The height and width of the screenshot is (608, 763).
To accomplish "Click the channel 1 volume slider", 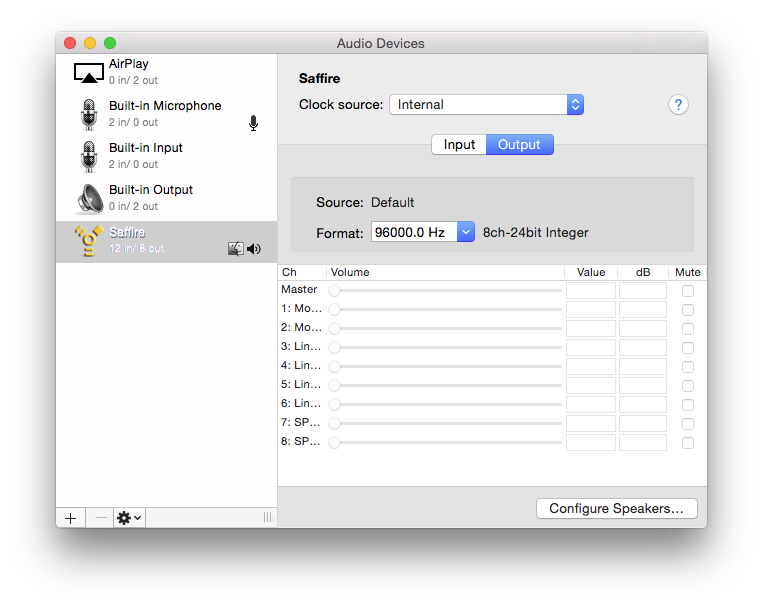I will click(445, 310).
